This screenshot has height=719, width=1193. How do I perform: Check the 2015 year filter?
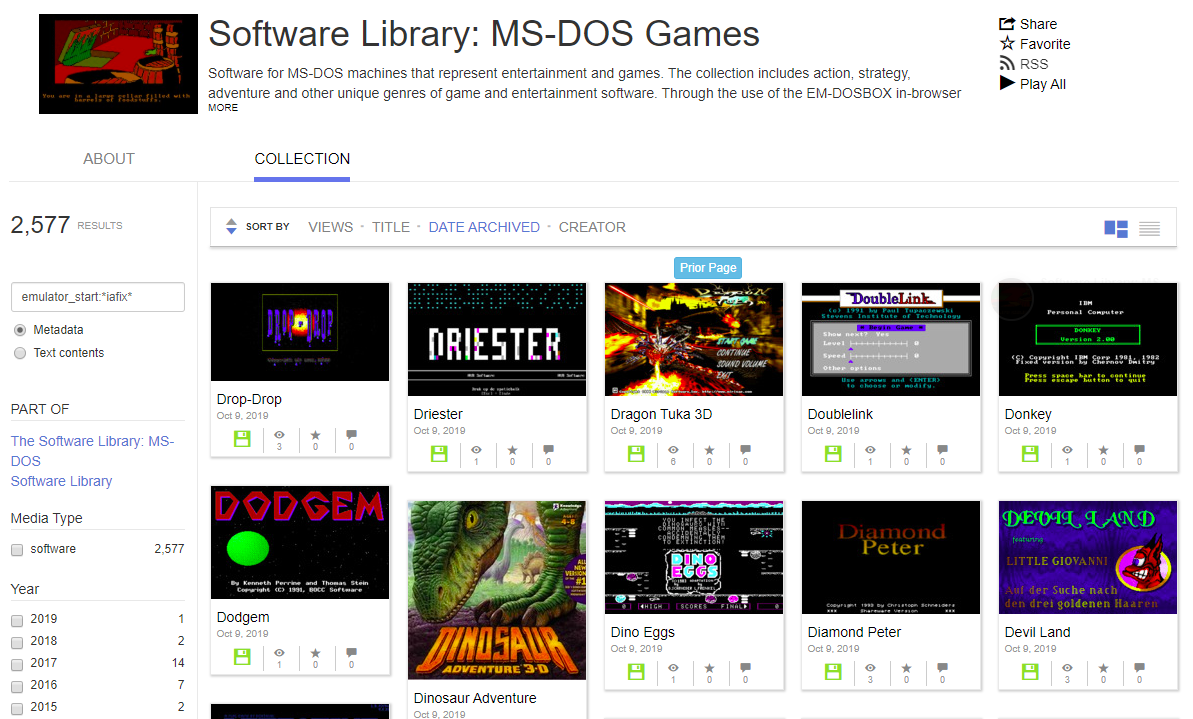click(x=17, y=708)
